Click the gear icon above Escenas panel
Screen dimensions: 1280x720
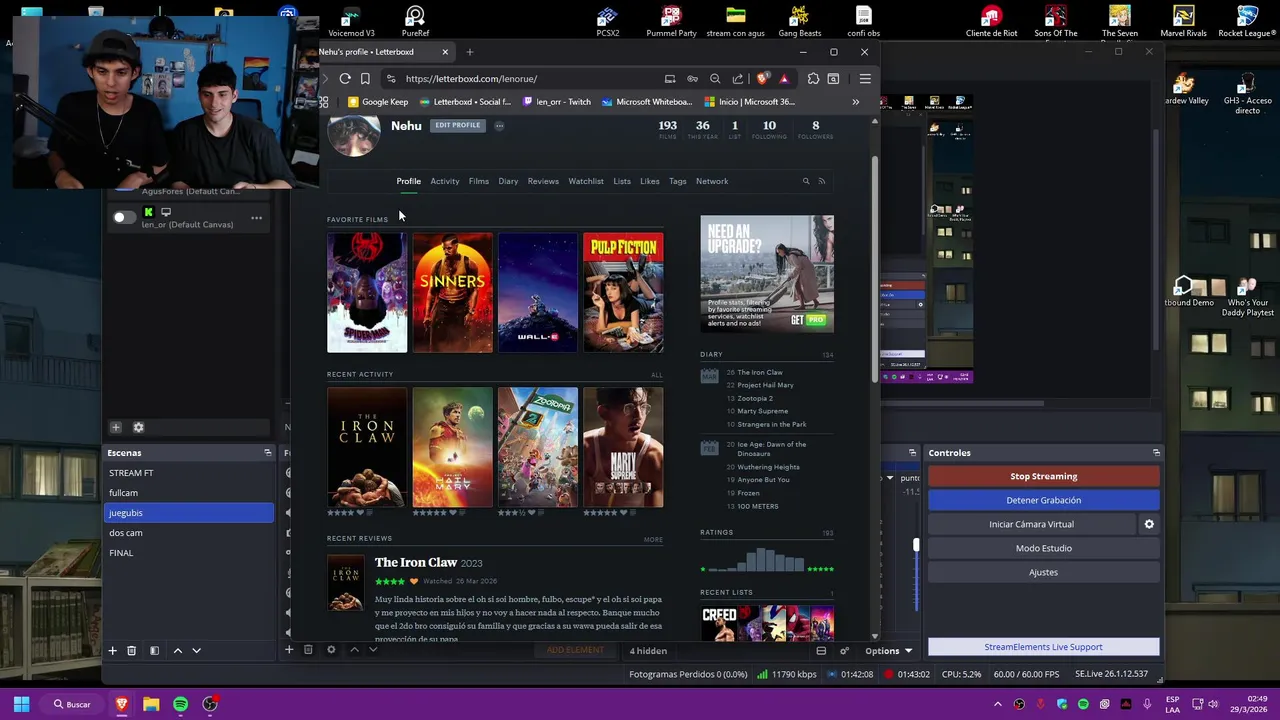[x=138, y=428]
